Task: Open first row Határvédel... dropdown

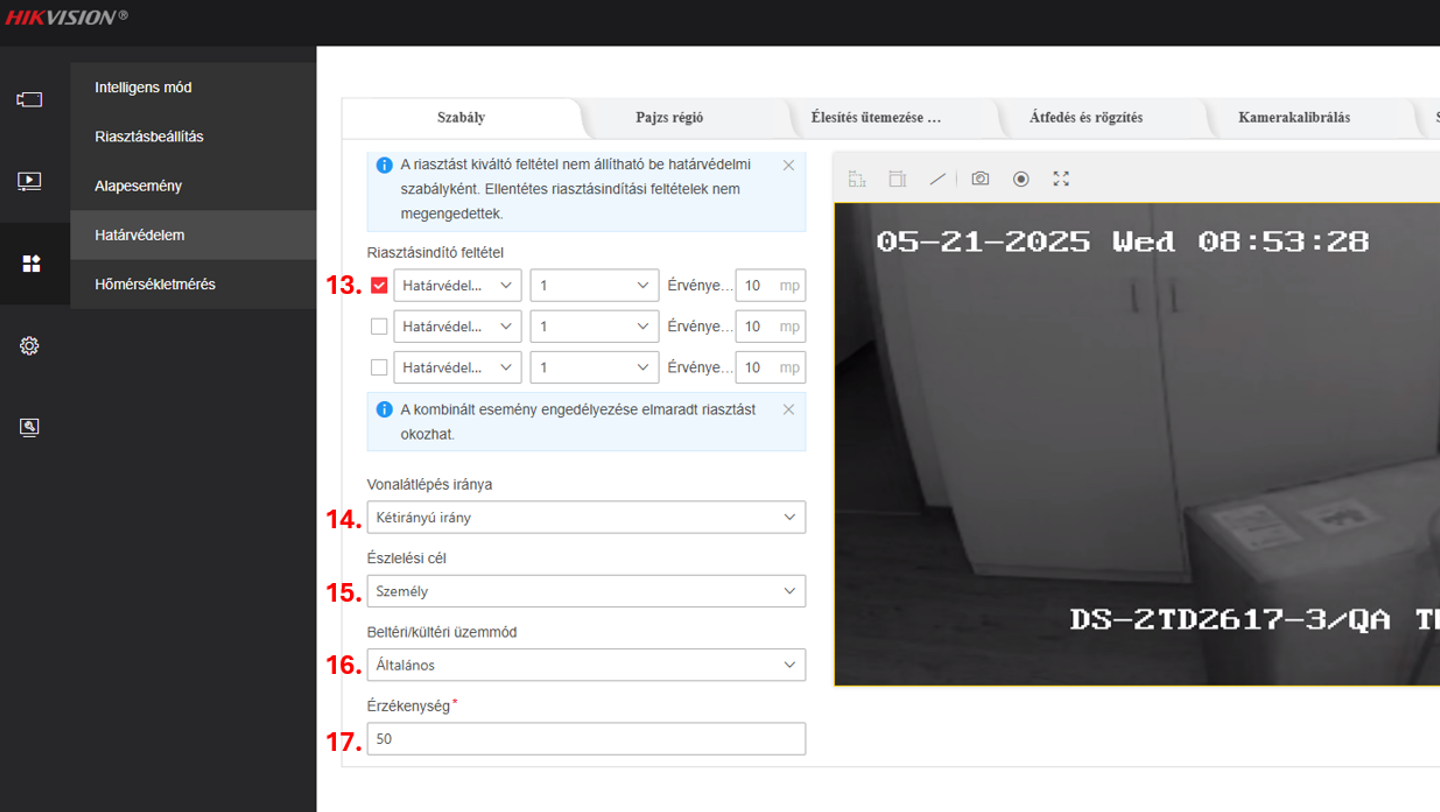Action: click(458, 285)
